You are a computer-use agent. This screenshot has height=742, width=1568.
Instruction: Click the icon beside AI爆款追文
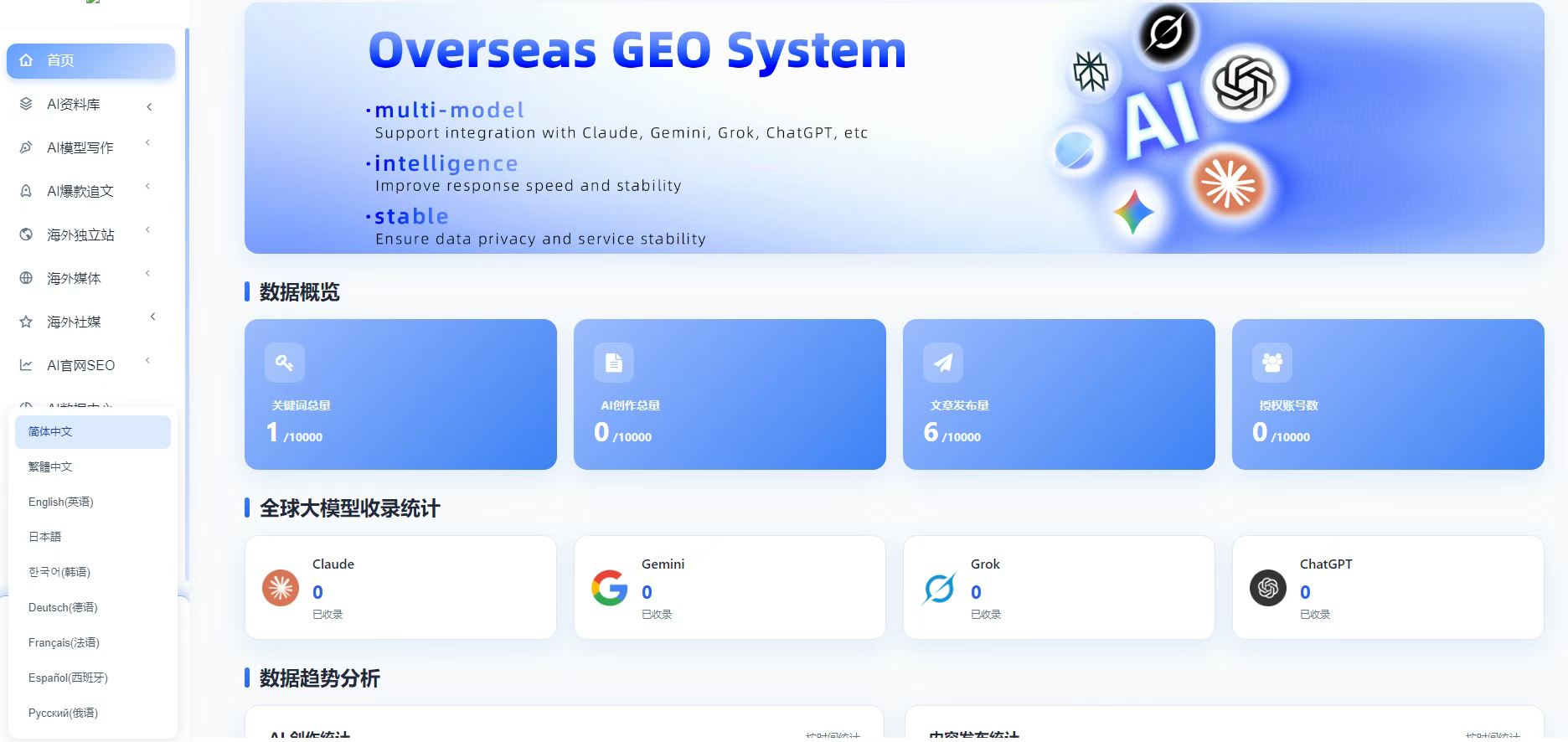coord(26,191)
